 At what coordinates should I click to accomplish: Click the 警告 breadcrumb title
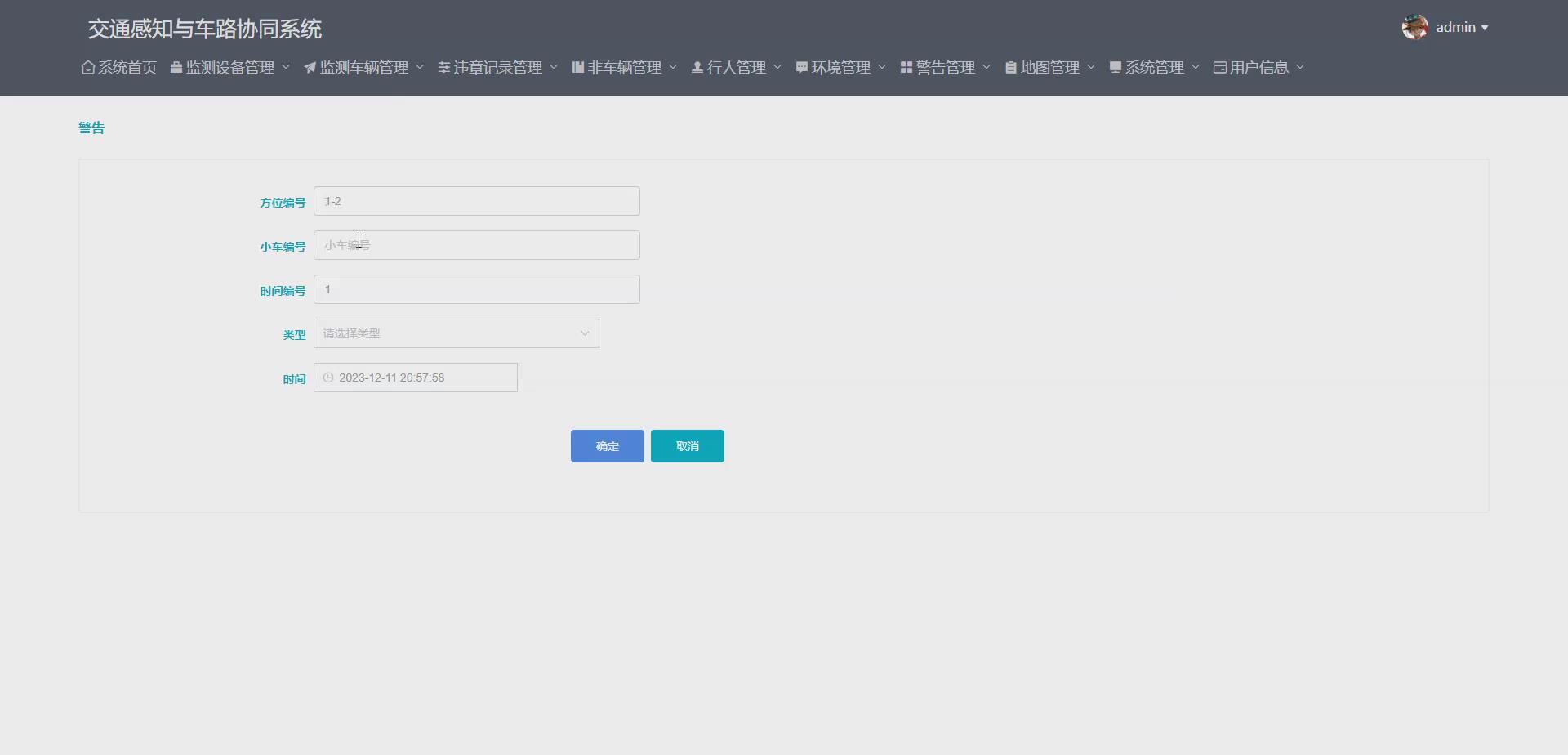pos(91,127)
